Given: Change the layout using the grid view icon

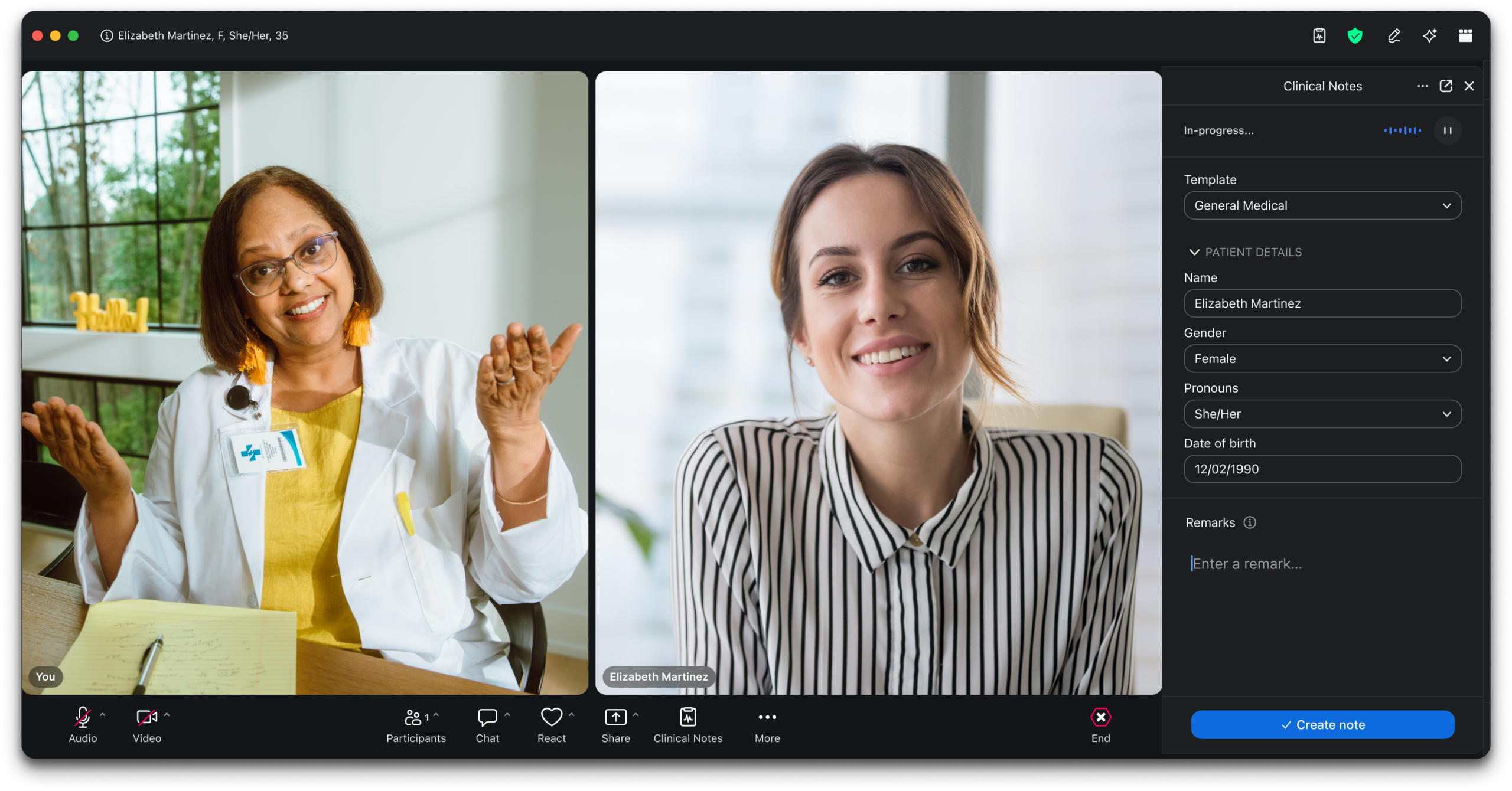Looking at the screenshot, I should point(1465,36).
